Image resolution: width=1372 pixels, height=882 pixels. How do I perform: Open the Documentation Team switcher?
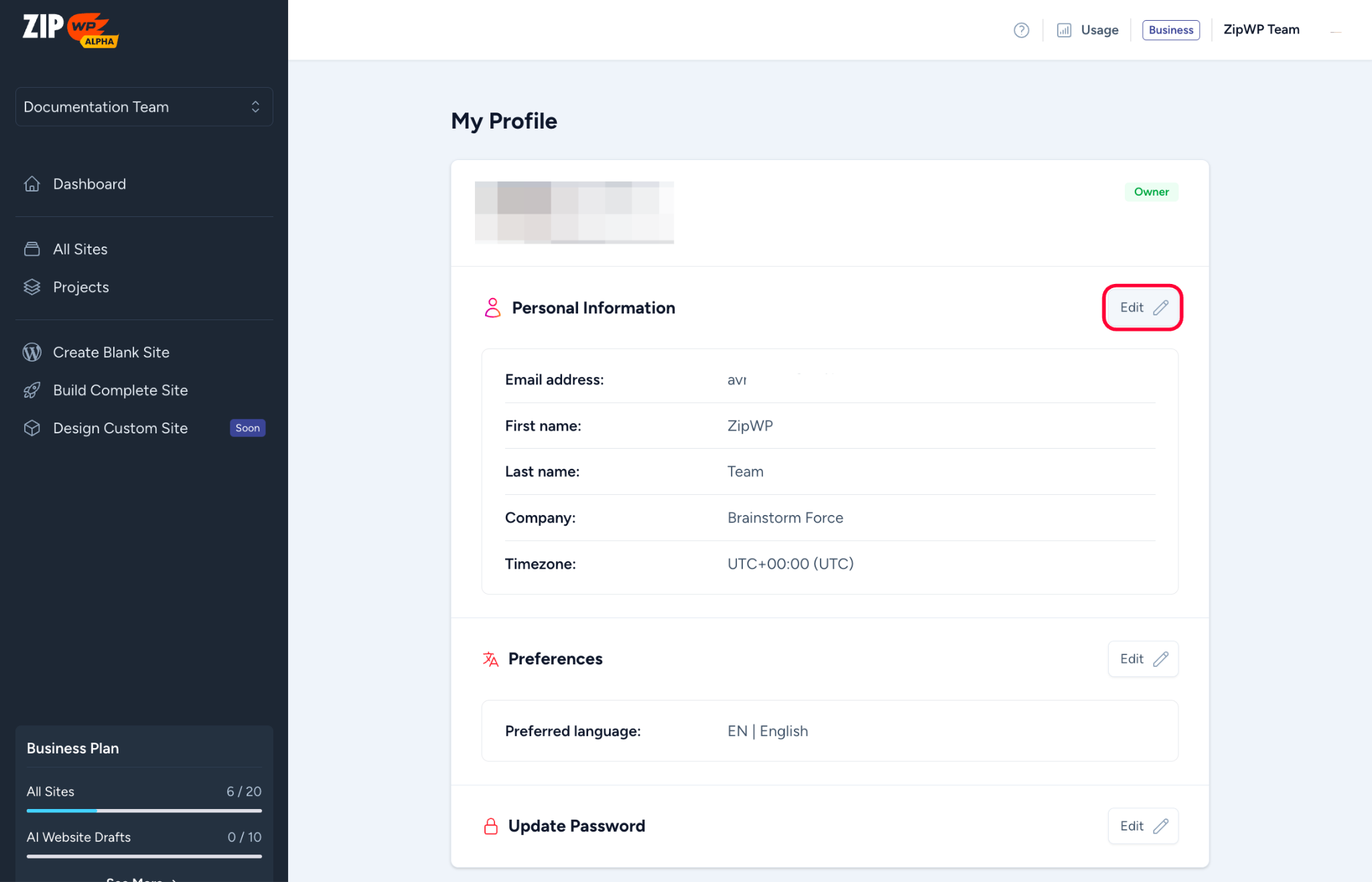click(143, 106)
